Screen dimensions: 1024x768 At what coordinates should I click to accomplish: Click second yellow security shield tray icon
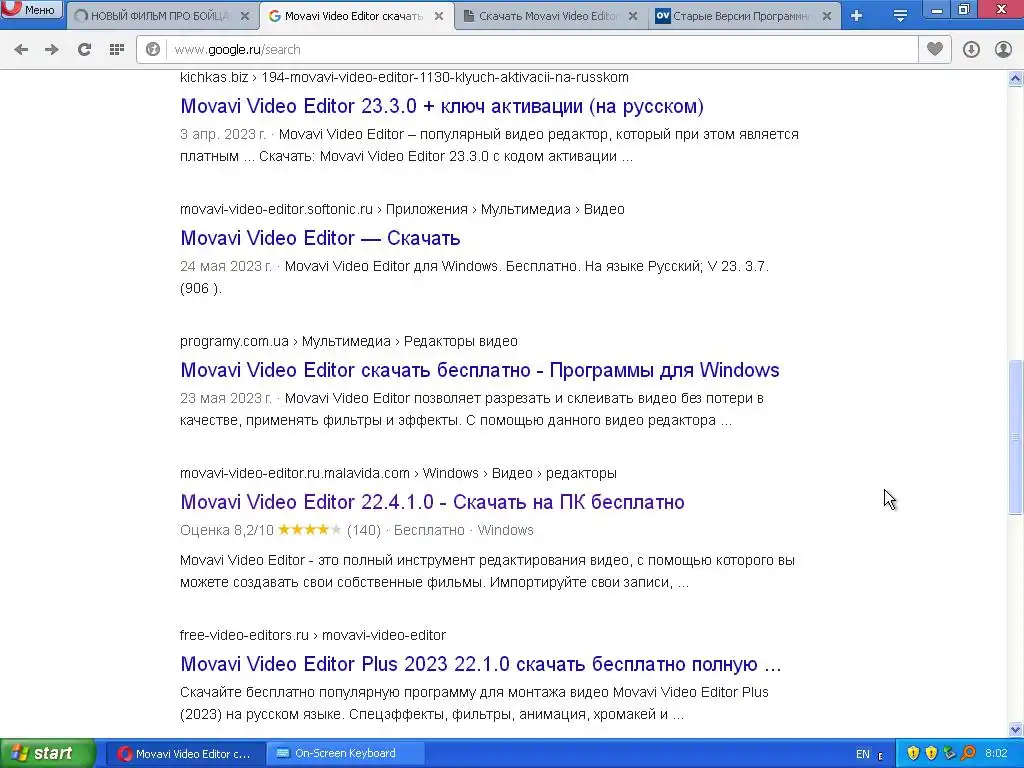click(x=931, y=754)
